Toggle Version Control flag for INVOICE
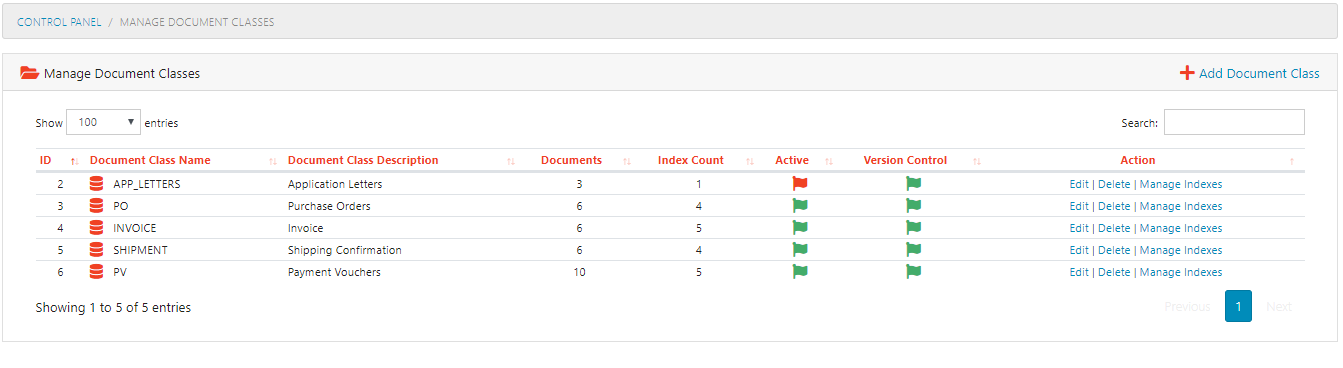Screen dimensions: 1343x368 pos(913,228)
